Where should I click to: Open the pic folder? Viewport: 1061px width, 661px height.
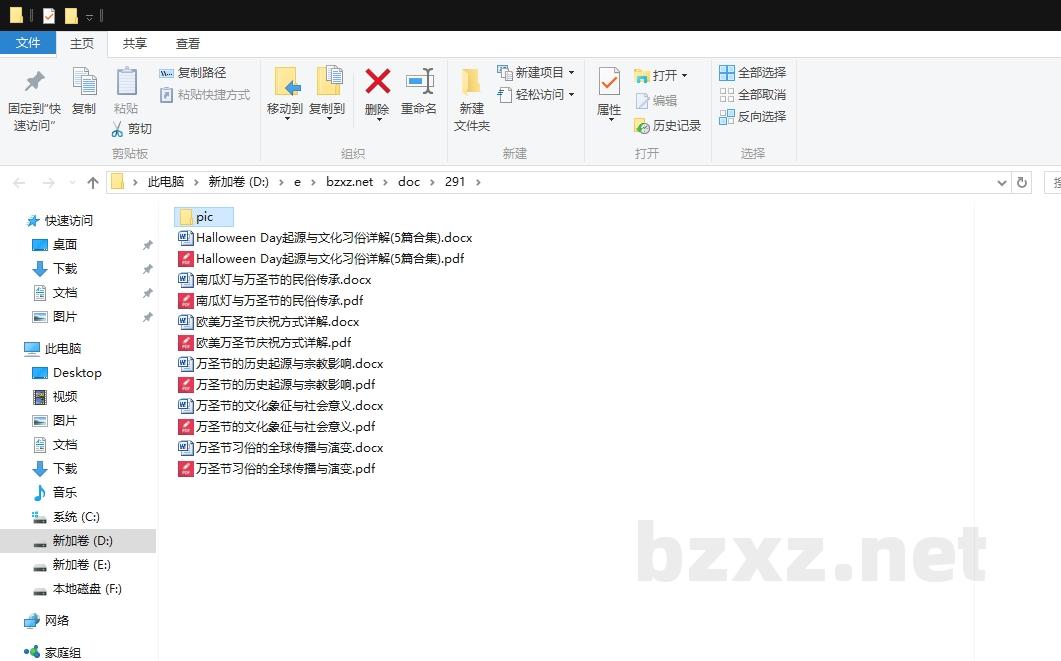click(x=204, y=217)
